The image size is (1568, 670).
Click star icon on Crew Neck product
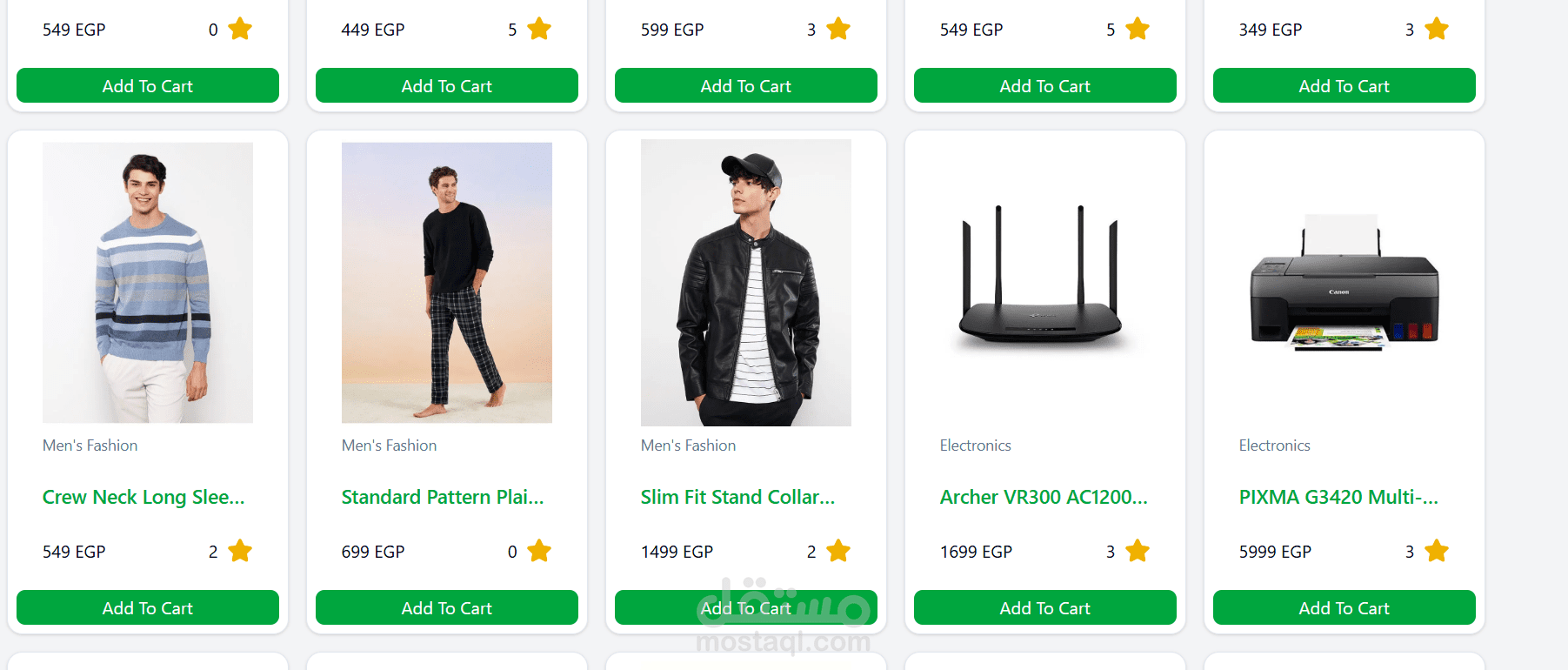point(240,551)
